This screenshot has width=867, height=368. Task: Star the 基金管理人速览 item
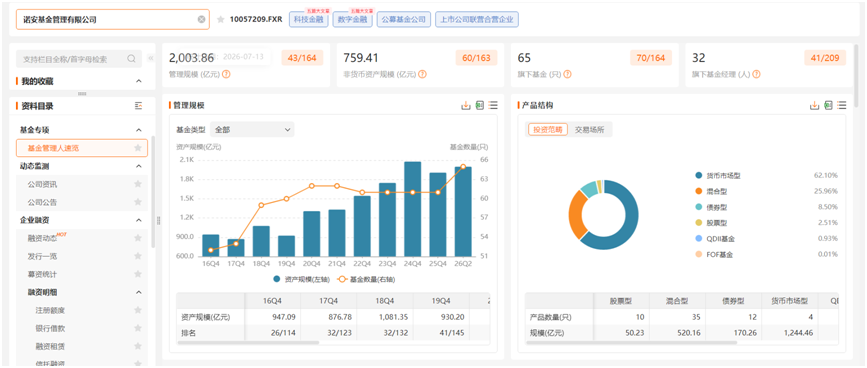tap(138, 148)
